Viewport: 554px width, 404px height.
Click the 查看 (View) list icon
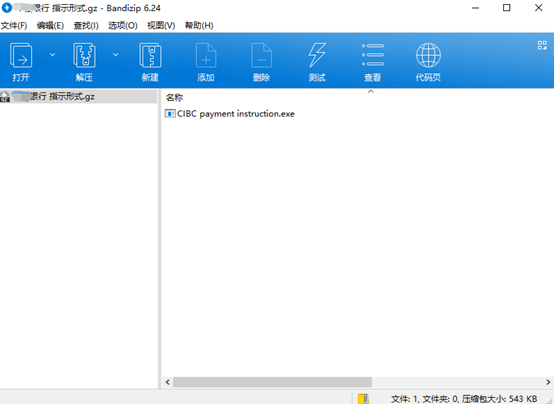[373, 55]
